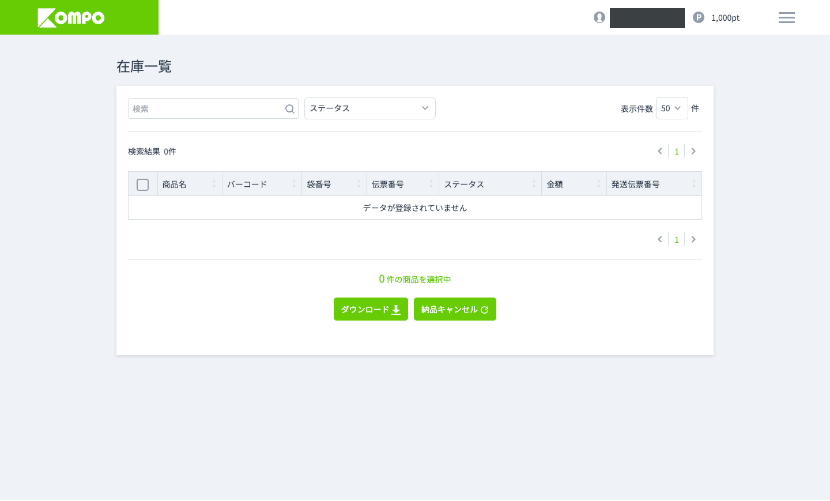Click the Kompo logo
Image resolution: width=830 pixels, height=501 pixels.
pyautogui.click(x=71, y=17)
